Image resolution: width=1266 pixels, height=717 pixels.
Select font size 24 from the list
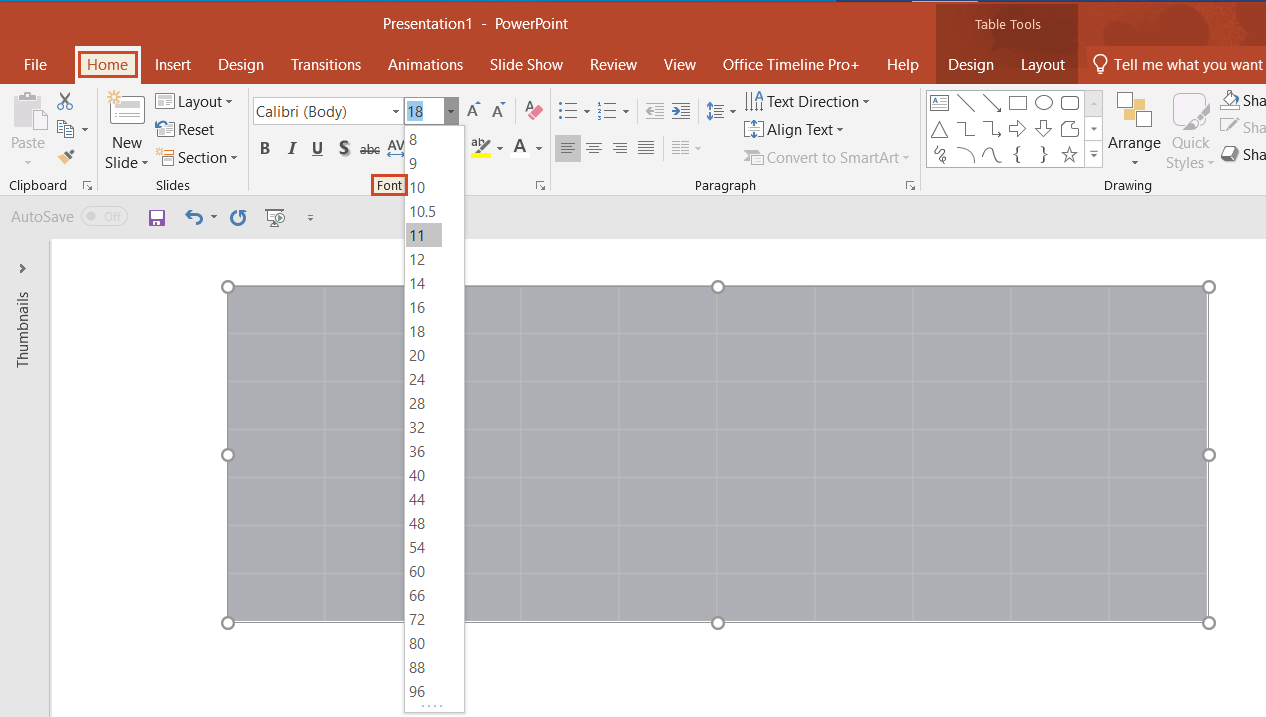(417, 379)
